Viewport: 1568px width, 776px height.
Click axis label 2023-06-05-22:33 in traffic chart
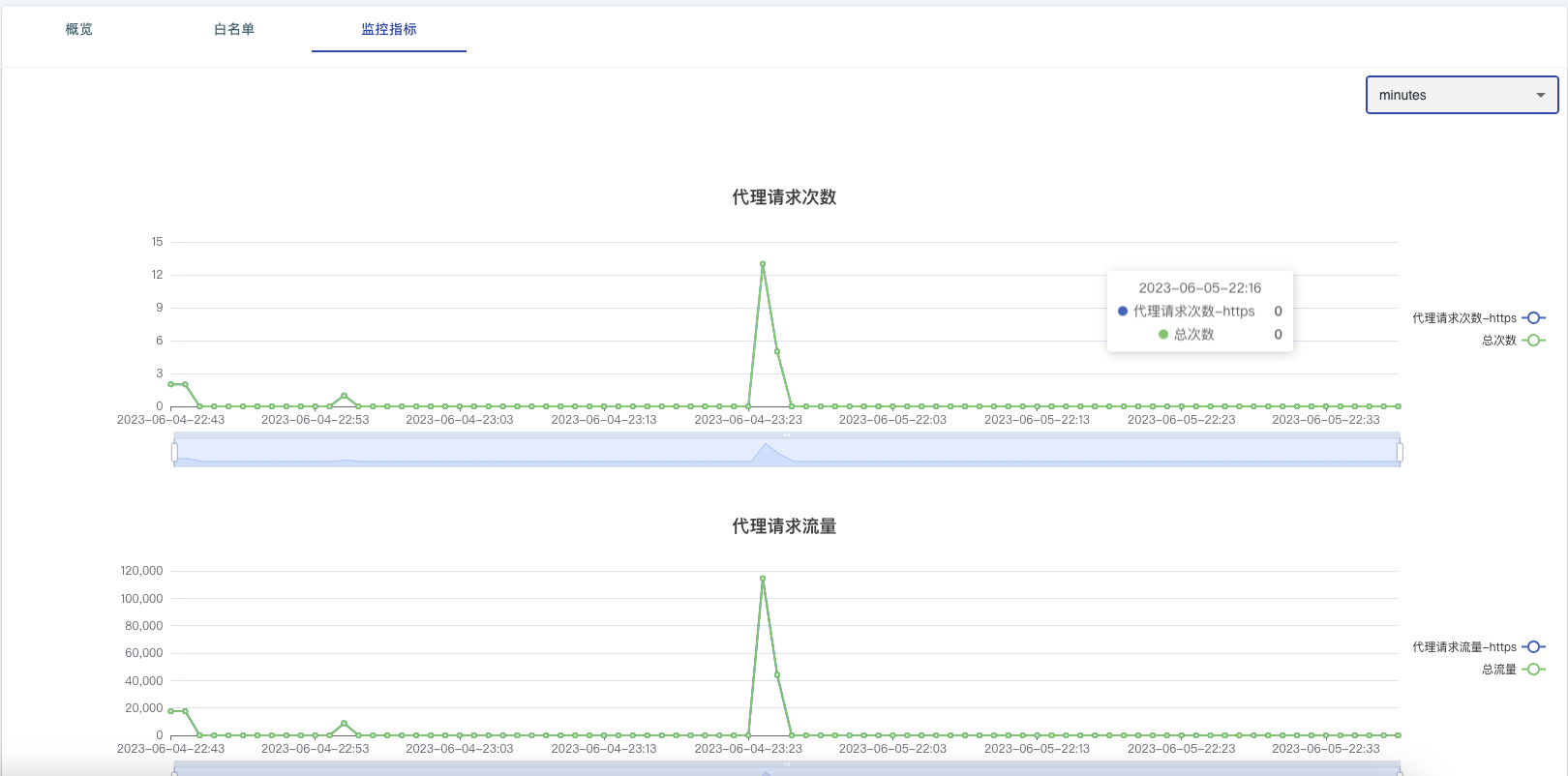click(x=1326, y=748)
